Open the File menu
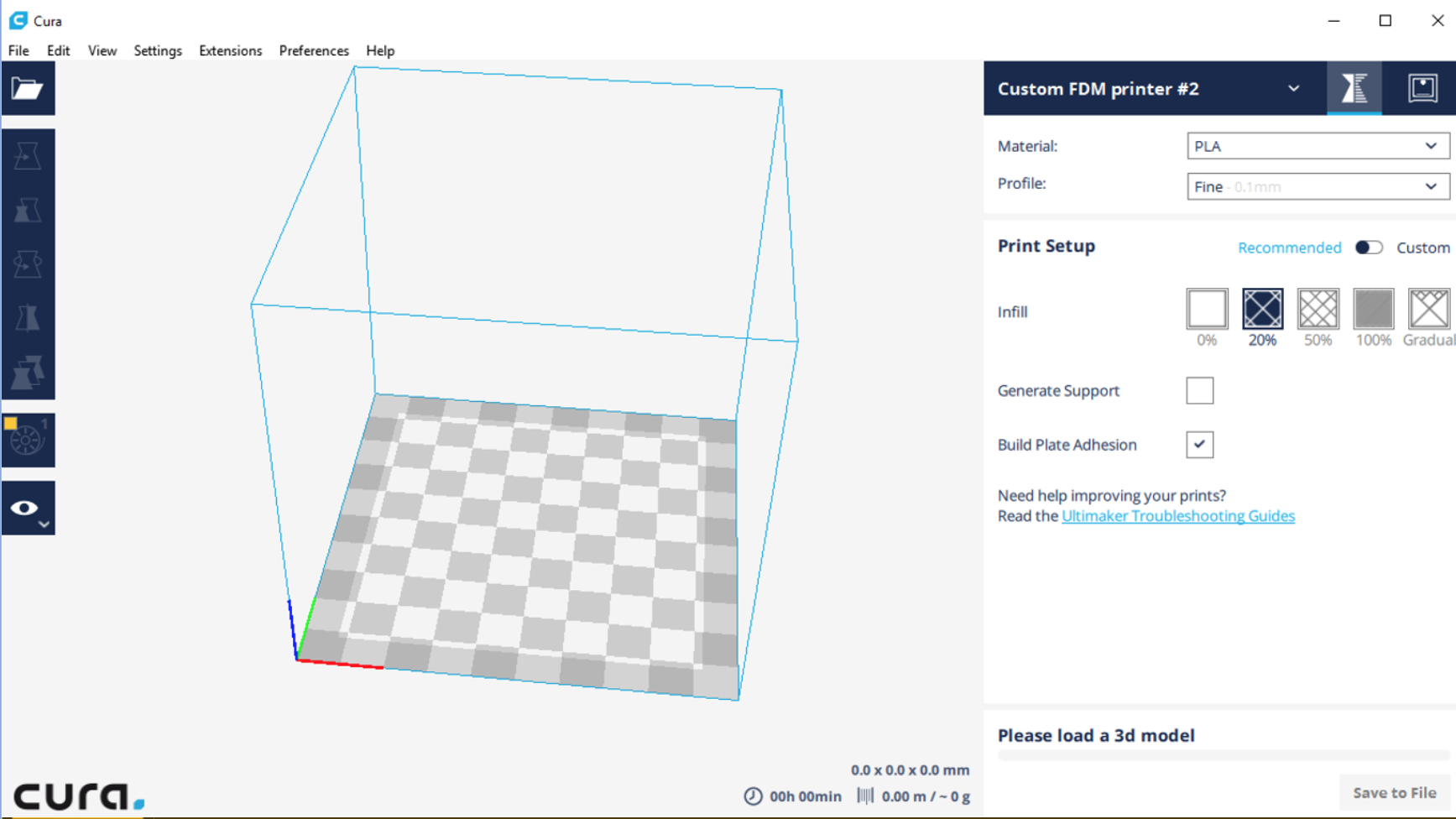The image size is (1456, 819). (18, 50)
